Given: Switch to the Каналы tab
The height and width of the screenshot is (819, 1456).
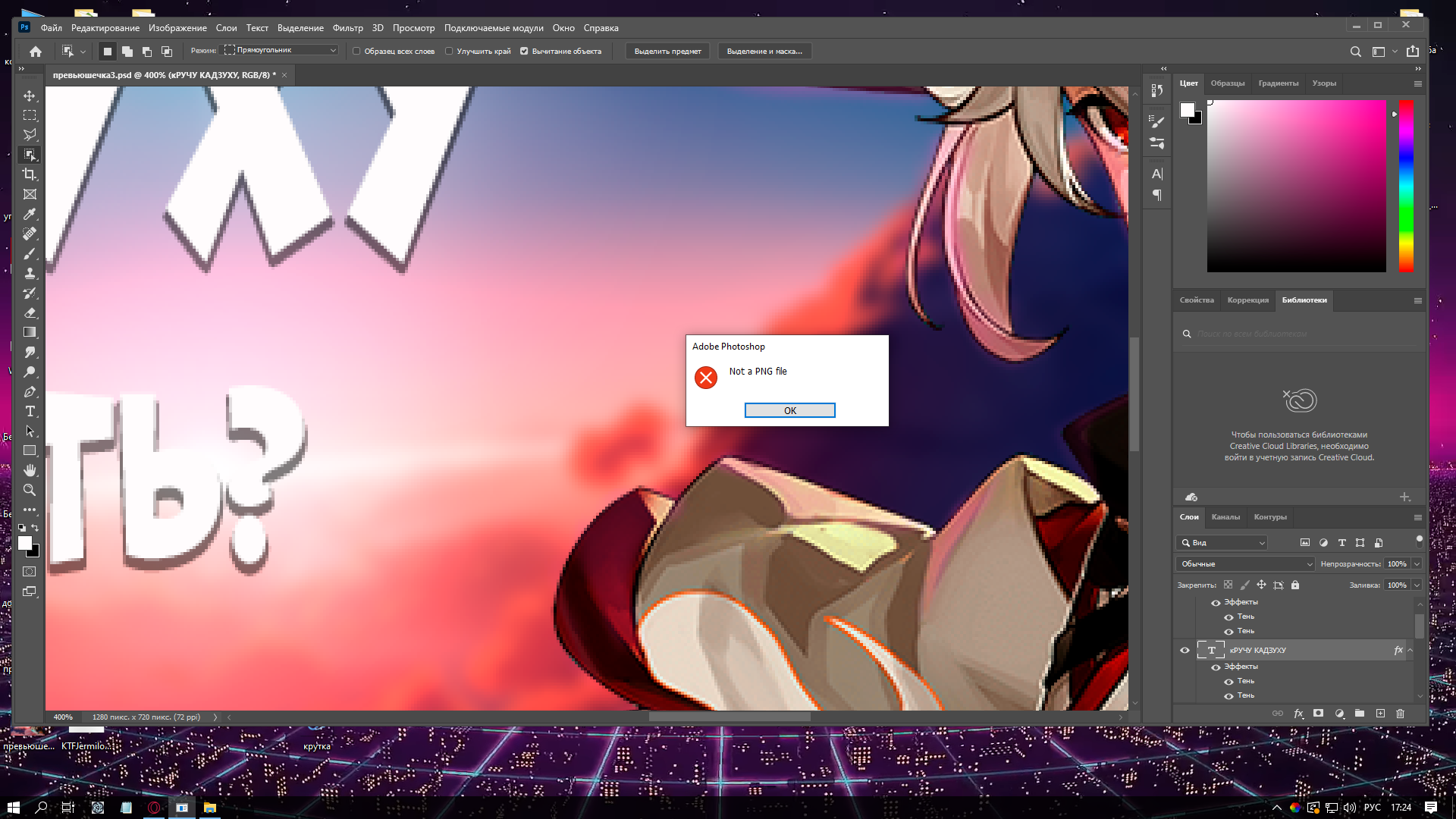Looking at the screenshot, I should [1225, 517].
